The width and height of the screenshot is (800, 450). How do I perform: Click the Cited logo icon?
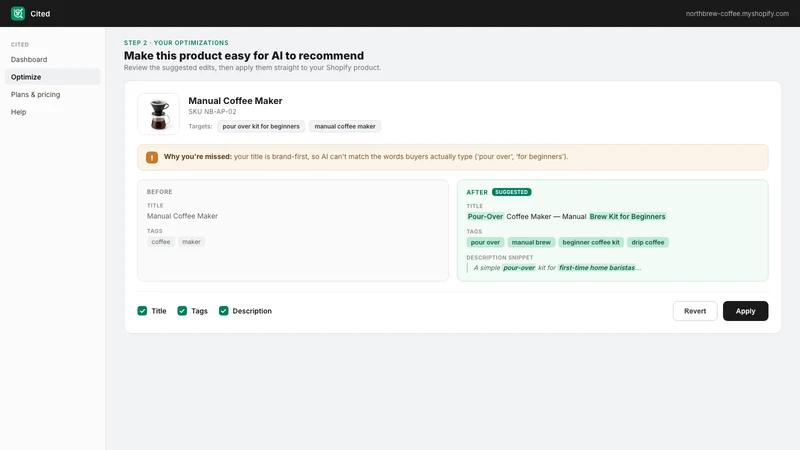pos(18,13)
